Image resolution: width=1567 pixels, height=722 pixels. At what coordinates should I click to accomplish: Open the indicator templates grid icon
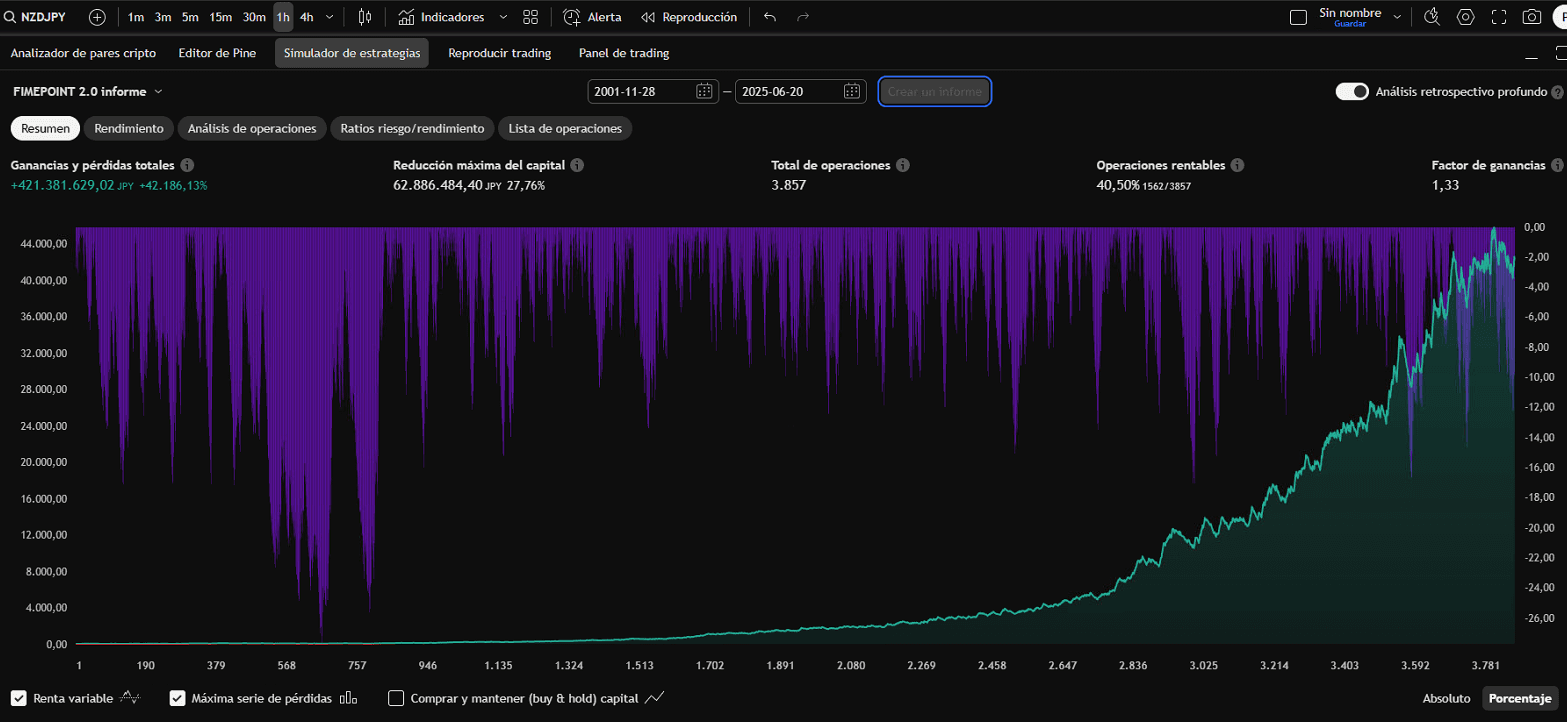pos(530,17)
